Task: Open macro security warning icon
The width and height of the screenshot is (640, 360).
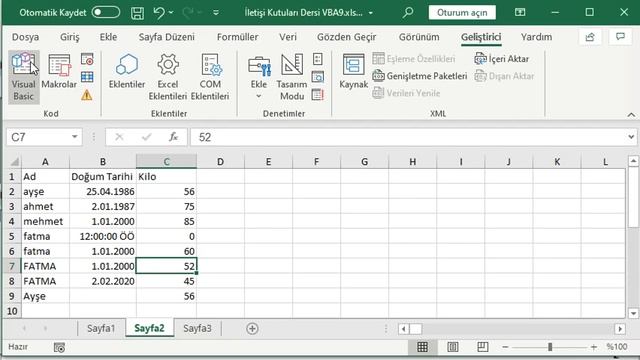Action: point(87,95)
